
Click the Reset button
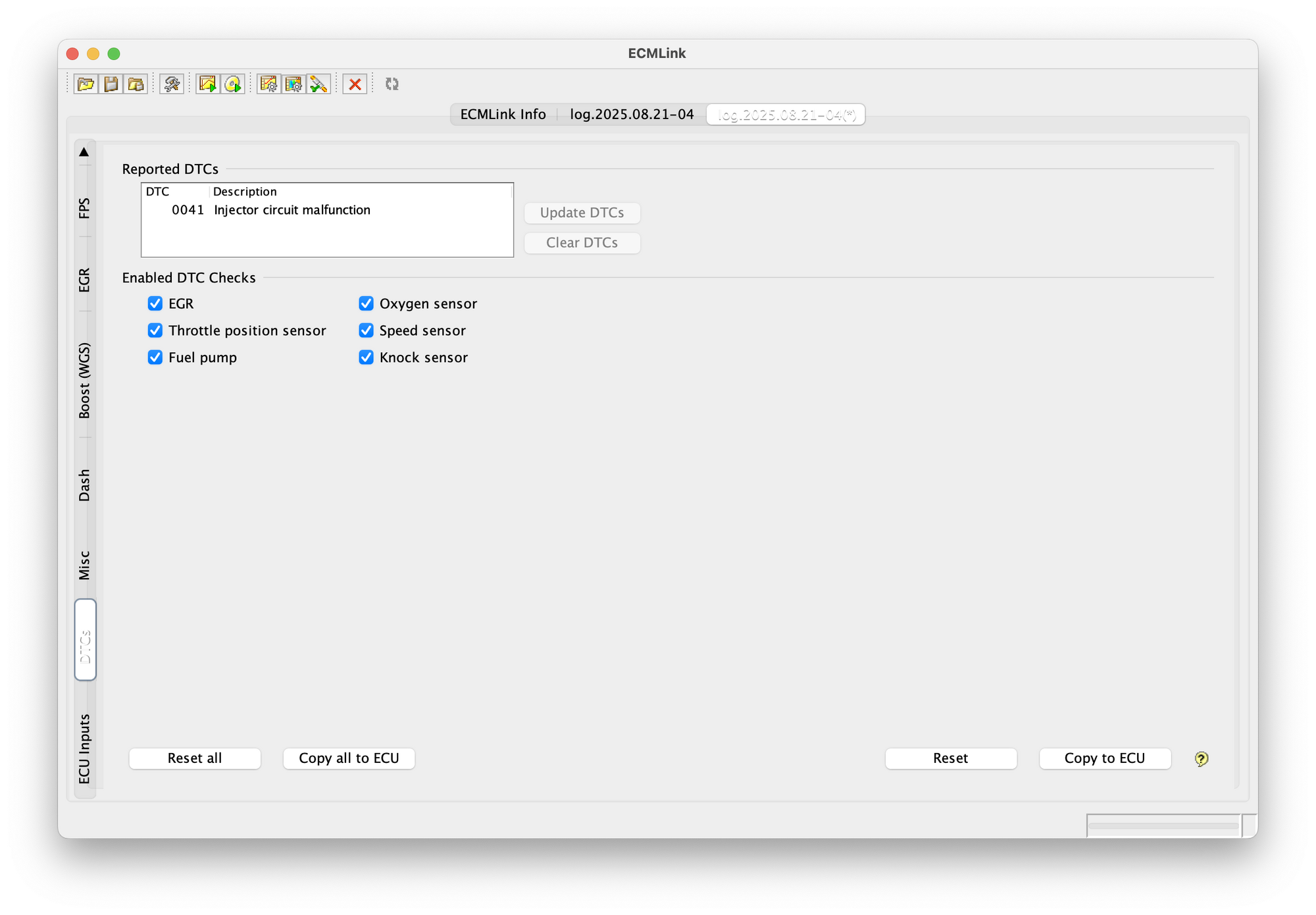point(951,758)
